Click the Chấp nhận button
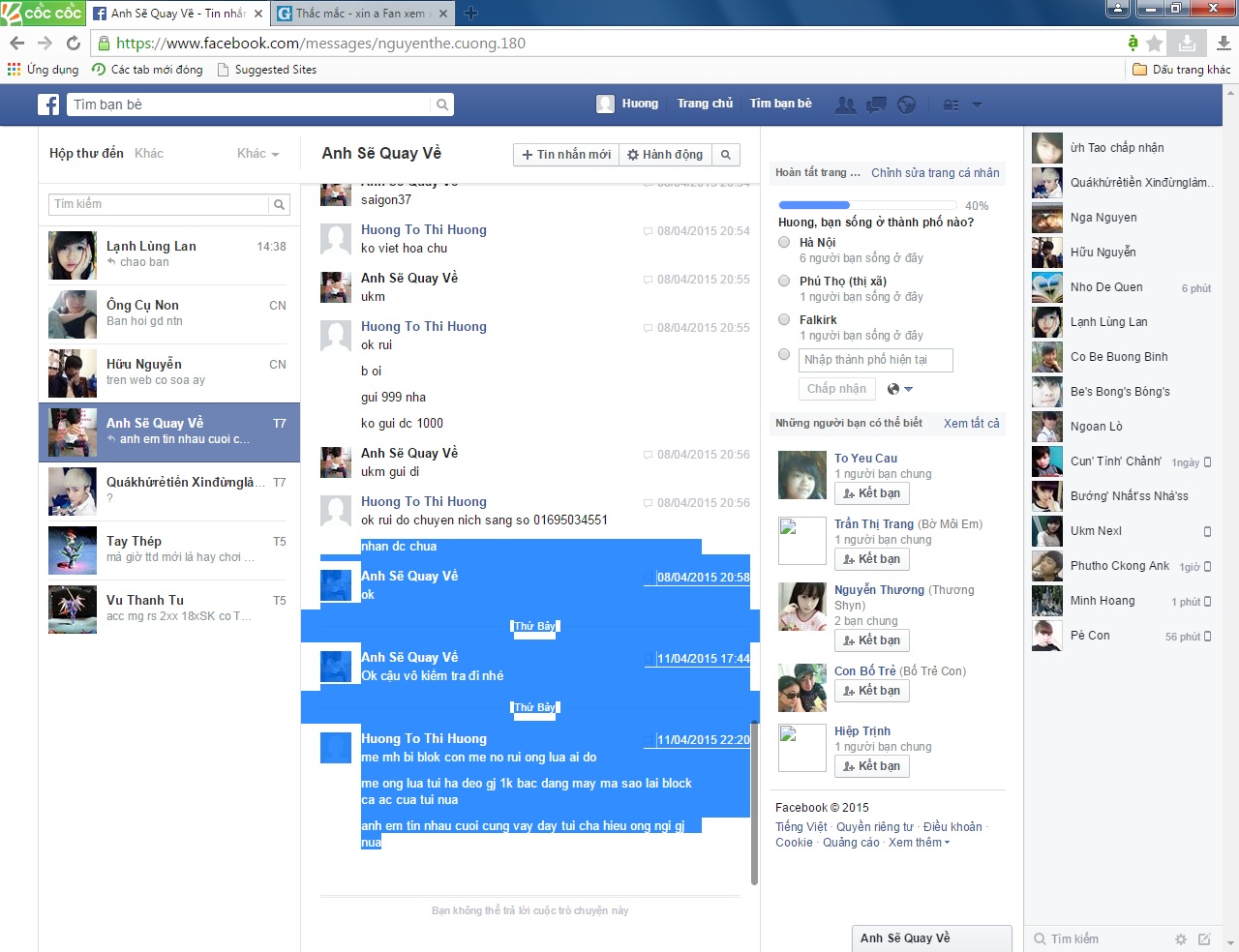The width and height of the screenshot is (1239, 952). point(837,389)
